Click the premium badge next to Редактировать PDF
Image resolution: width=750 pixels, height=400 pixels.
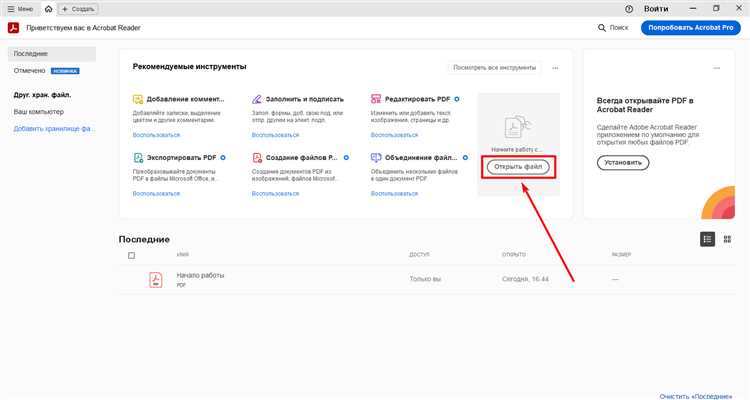(457, 99)
